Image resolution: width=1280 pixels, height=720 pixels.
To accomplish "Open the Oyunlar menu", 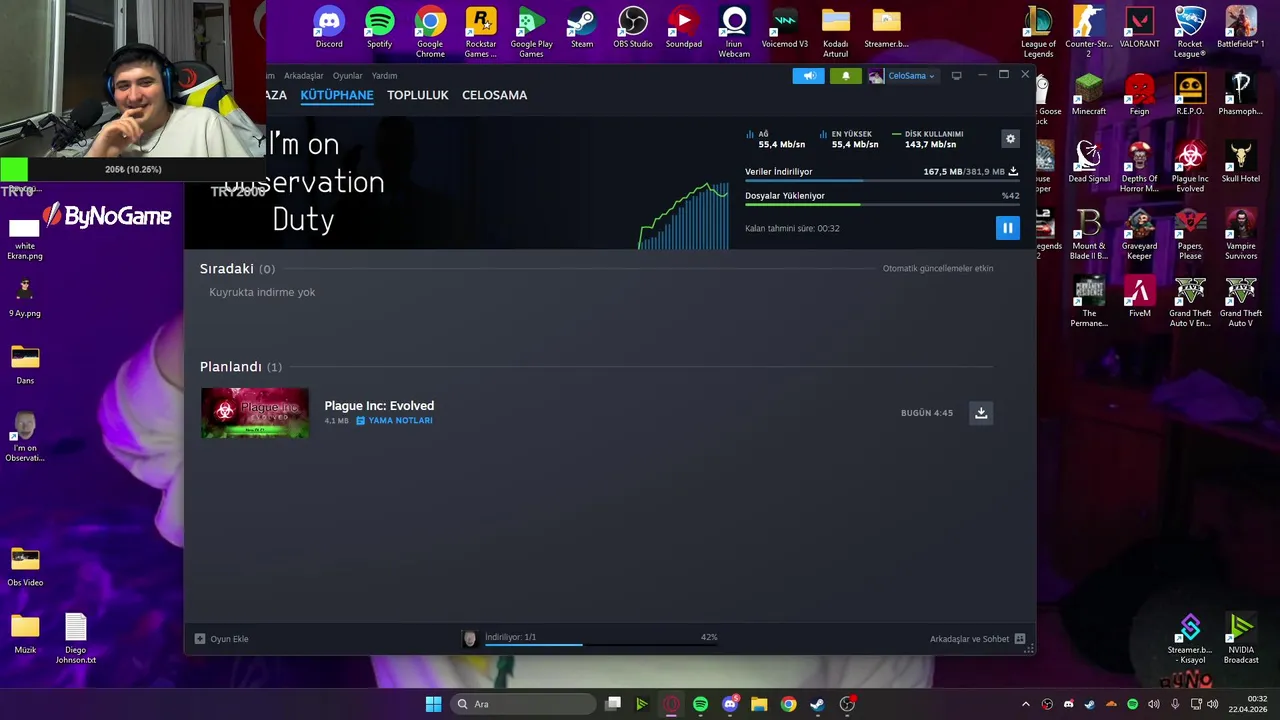I will click(x=348, y=76).
